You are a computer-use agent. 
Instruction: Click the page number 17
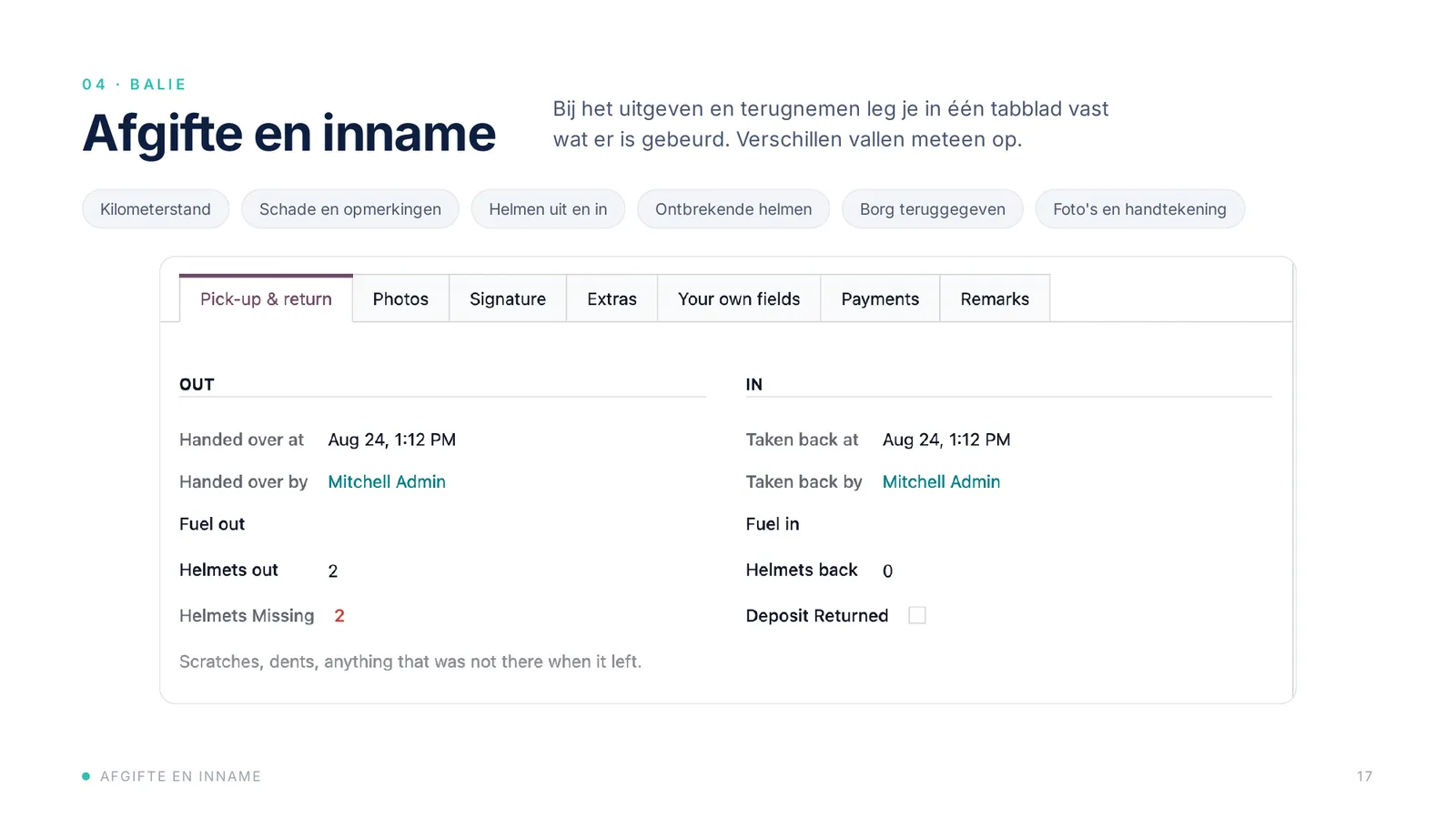(x=1364, y=776)
